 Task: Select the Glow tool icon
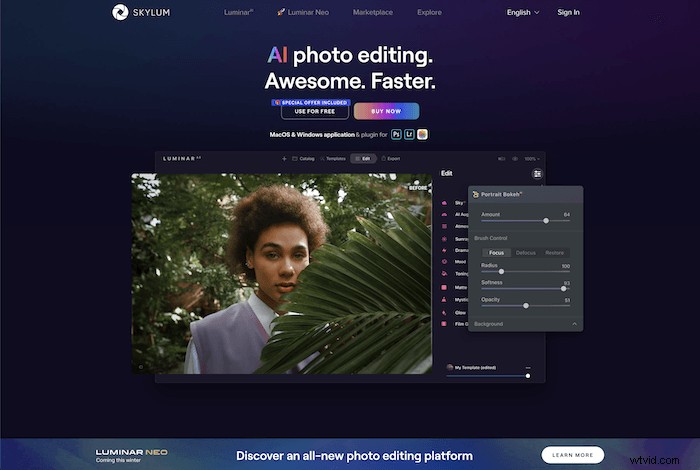444,312
